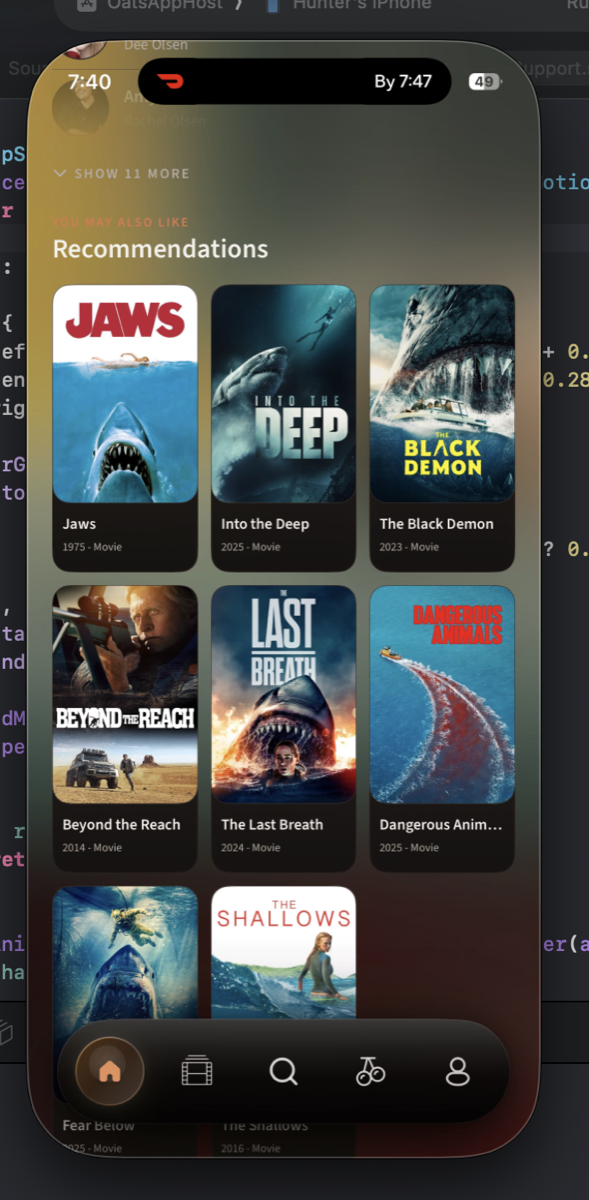Open the Search tab magnifier icon

click(284, 1071)
